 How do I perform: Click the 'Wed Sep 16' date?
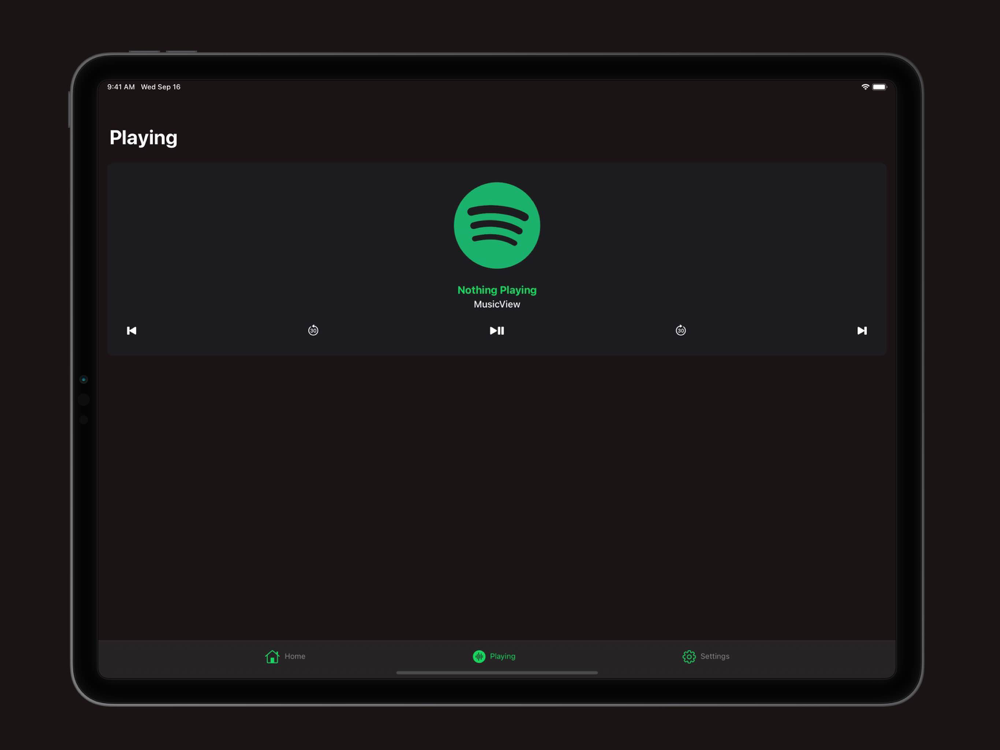161,87
